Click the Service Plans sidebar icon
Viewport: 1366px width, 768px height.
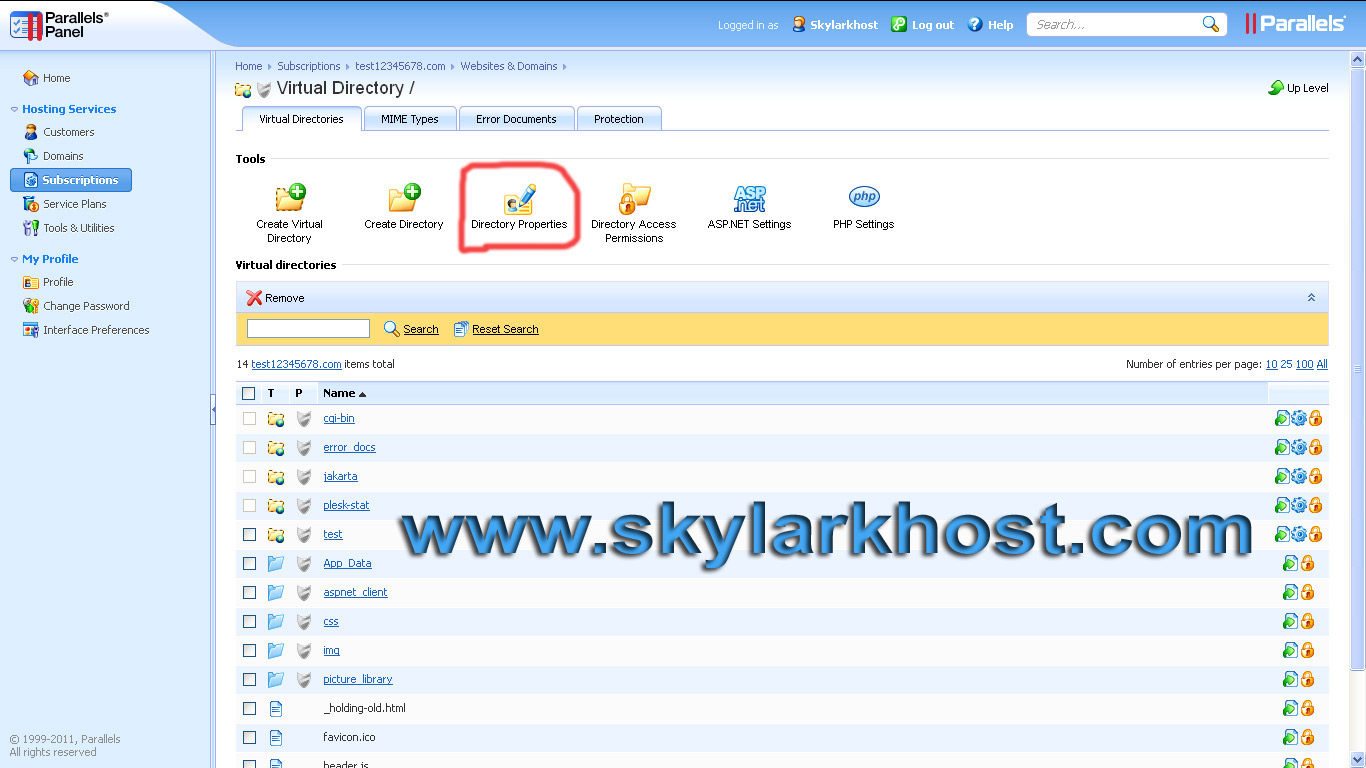(x=31, y=204)
